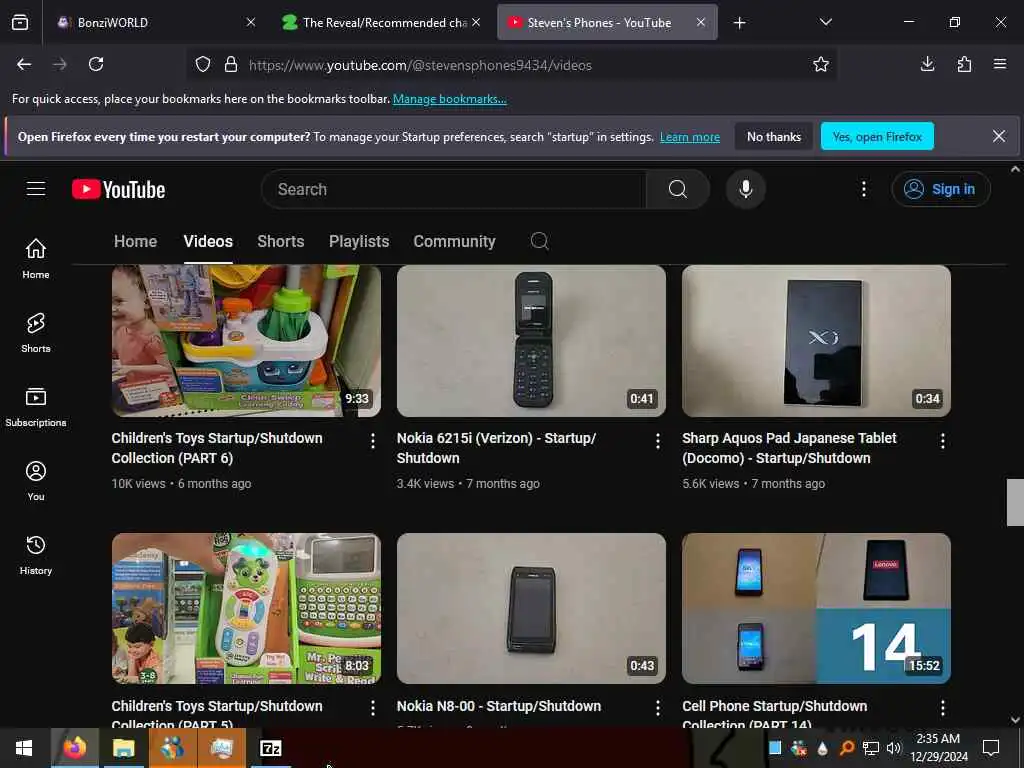
Task: View site info via the padlock
Action: tap(231, 64)
